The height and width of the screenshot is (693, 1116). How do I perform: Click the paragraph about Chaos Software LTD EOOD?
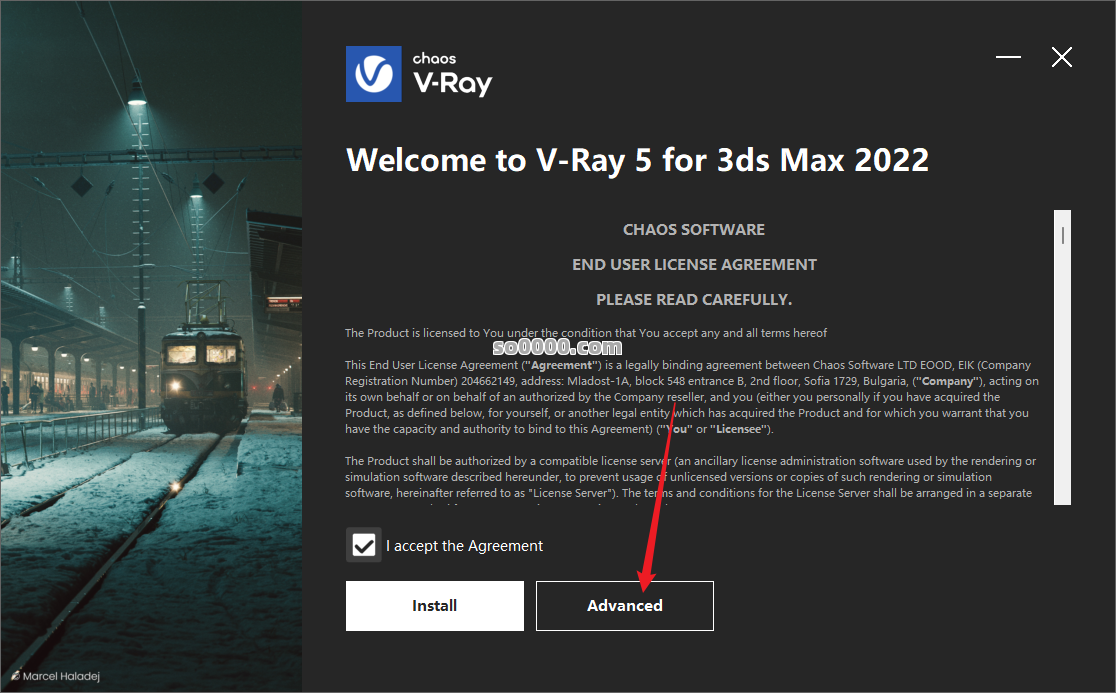click(692, 397)
